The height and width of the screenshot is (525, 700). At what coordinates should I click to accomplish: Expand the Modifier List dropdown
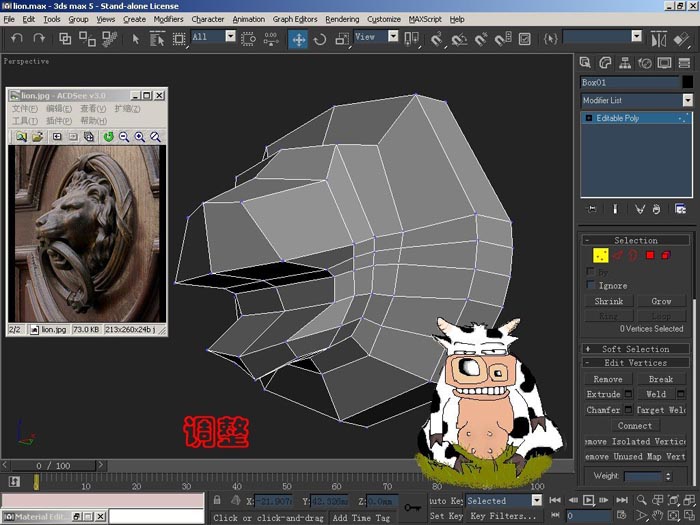point(688,100)
